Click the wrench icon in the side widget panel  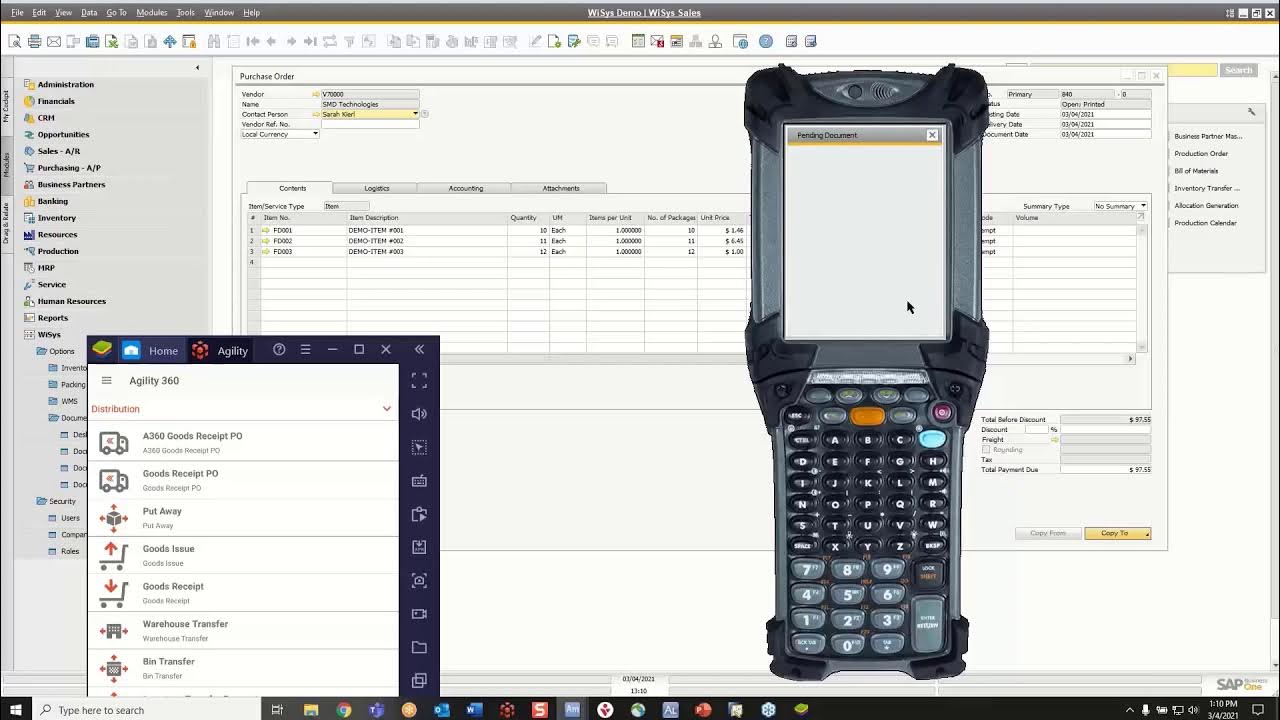1251,112
